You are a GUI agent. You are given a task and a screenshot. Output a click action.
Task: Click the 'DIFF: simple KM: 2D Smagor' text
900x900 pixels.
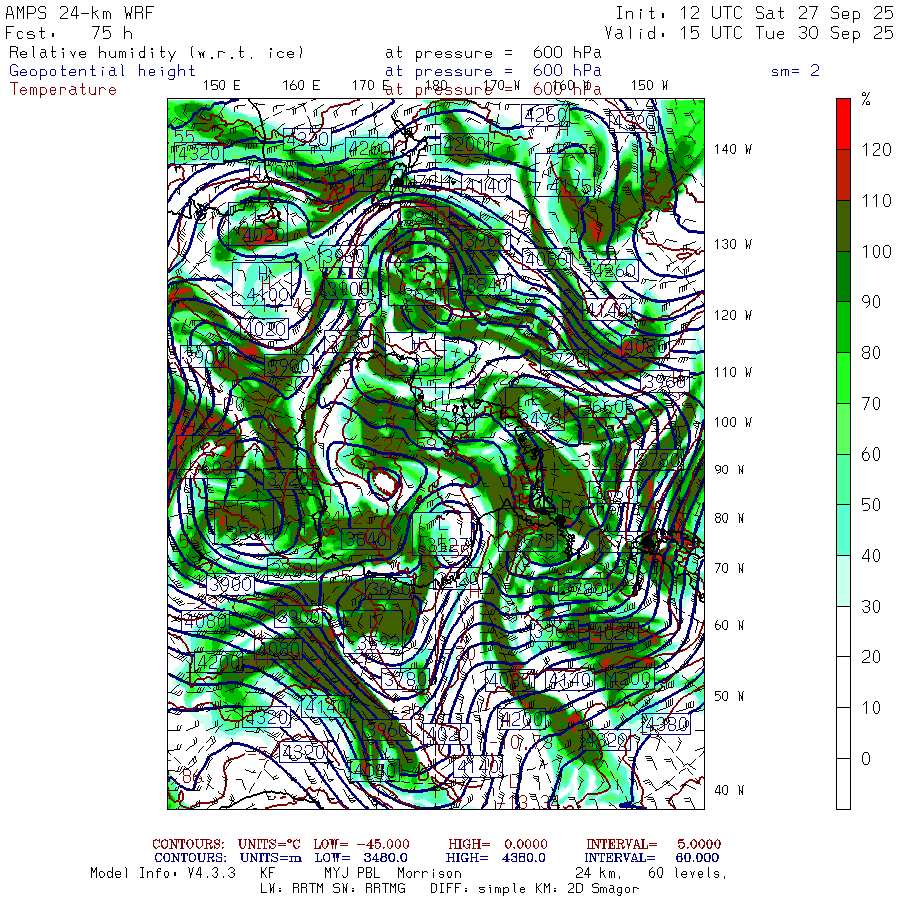534,889
